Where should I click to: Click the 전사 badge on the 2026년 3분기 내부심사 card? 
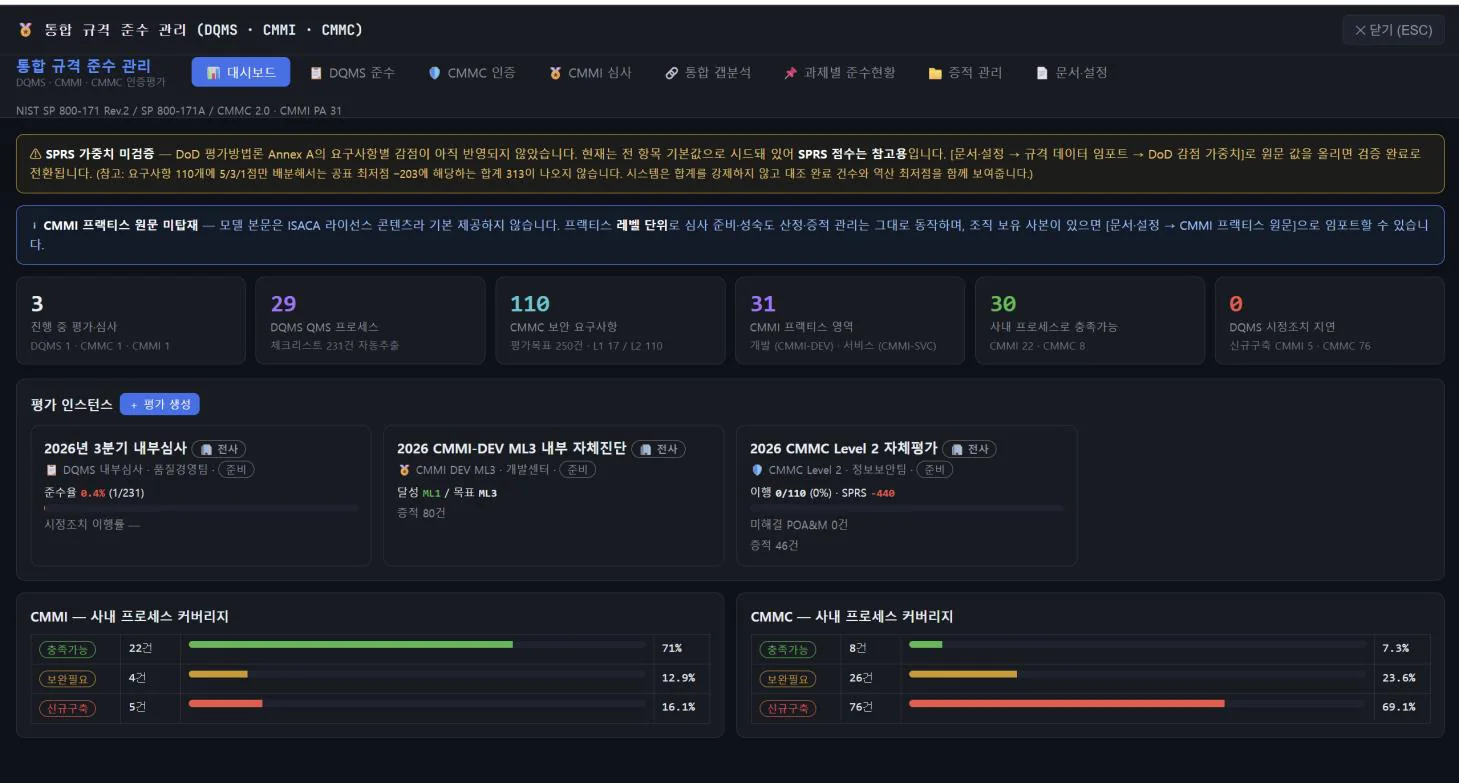(x=219, y=449)
